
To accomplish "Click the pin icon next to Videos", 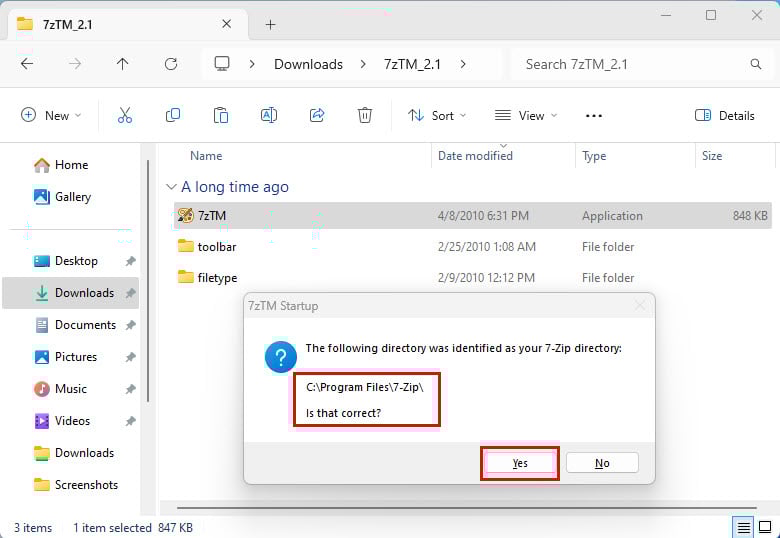I will click(130, 421).
